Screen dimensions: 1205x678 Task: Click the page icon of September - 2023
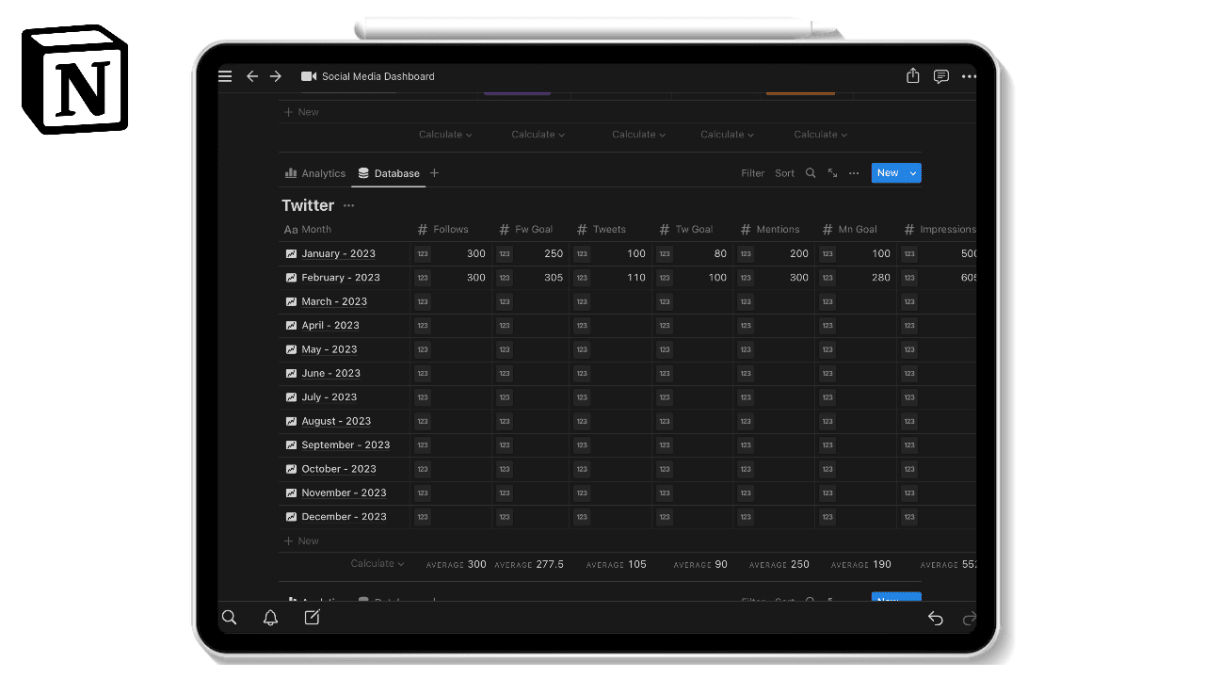tap(291, 445)
